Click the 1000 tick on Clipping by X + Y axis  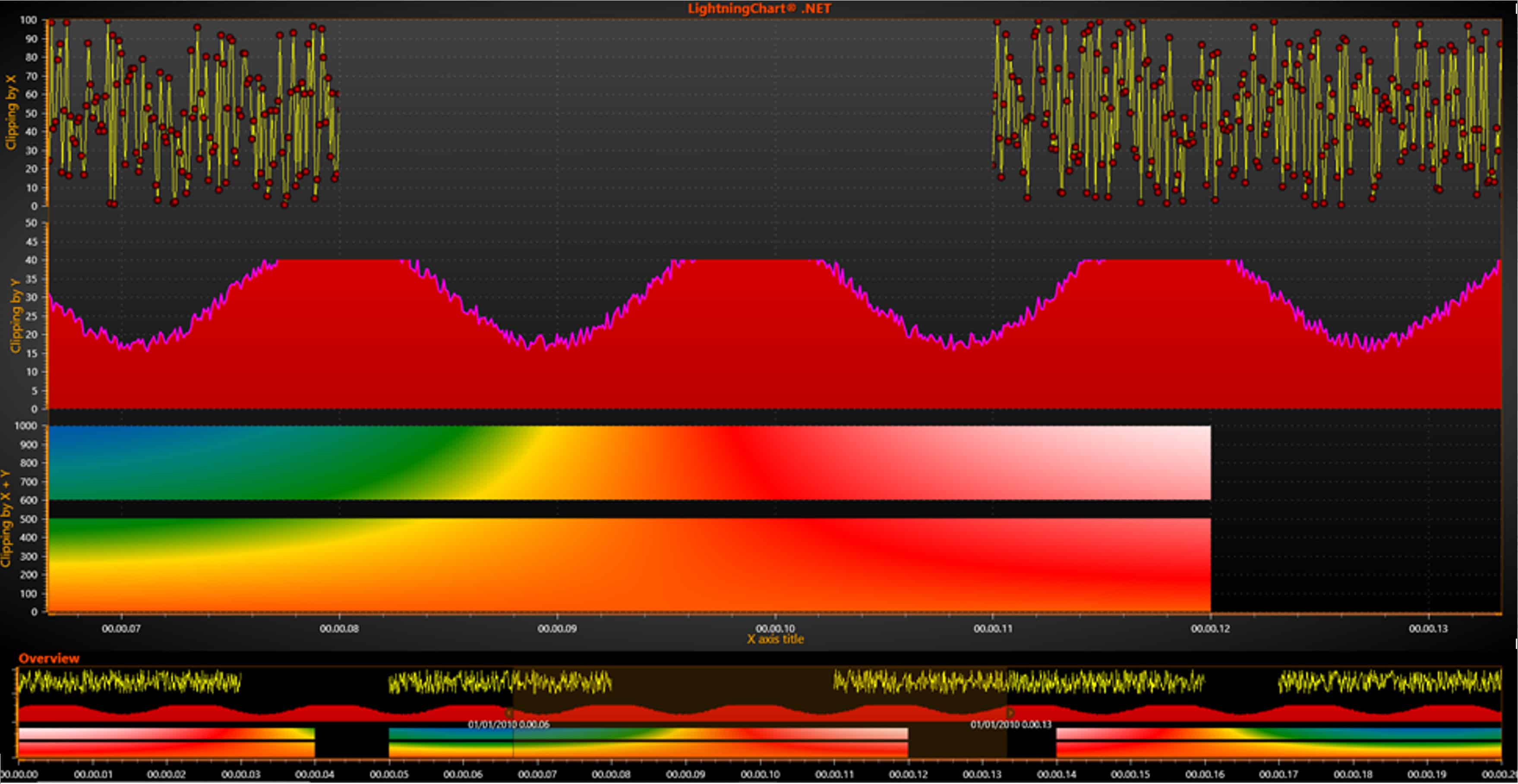point(25,426)
